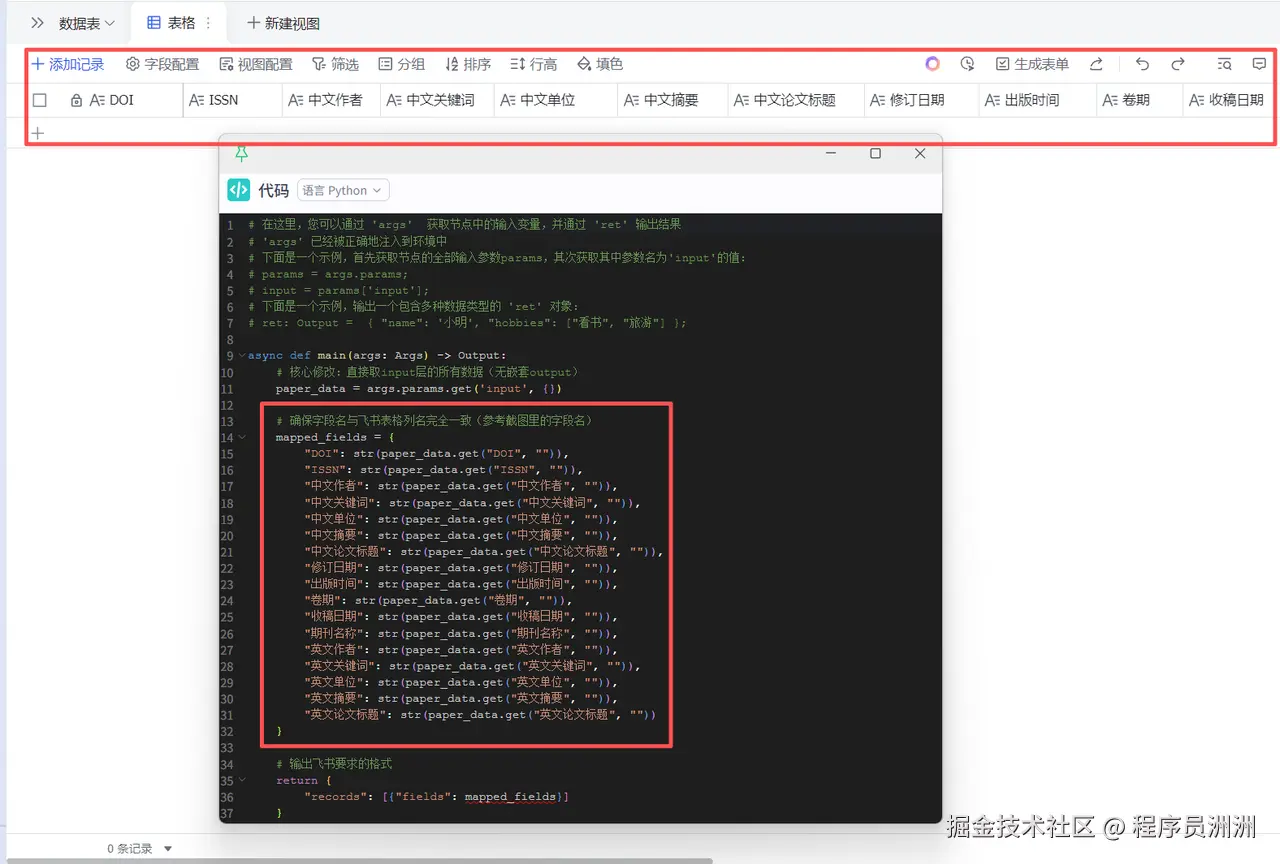The height and width of the screenshot is (864, 1280).
Task: Undo the last action
Action: point(1142,64)
